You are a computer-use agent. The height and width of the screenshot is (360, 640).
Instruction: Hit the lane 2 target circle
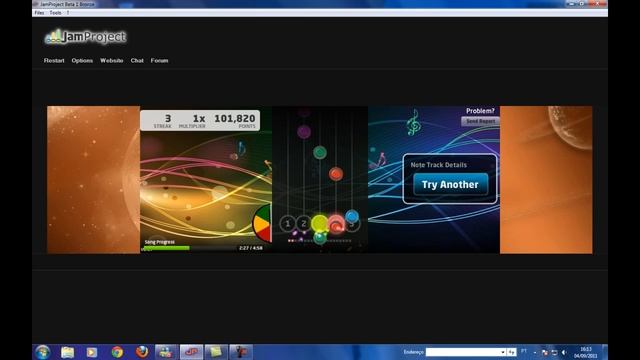point(303,223)
